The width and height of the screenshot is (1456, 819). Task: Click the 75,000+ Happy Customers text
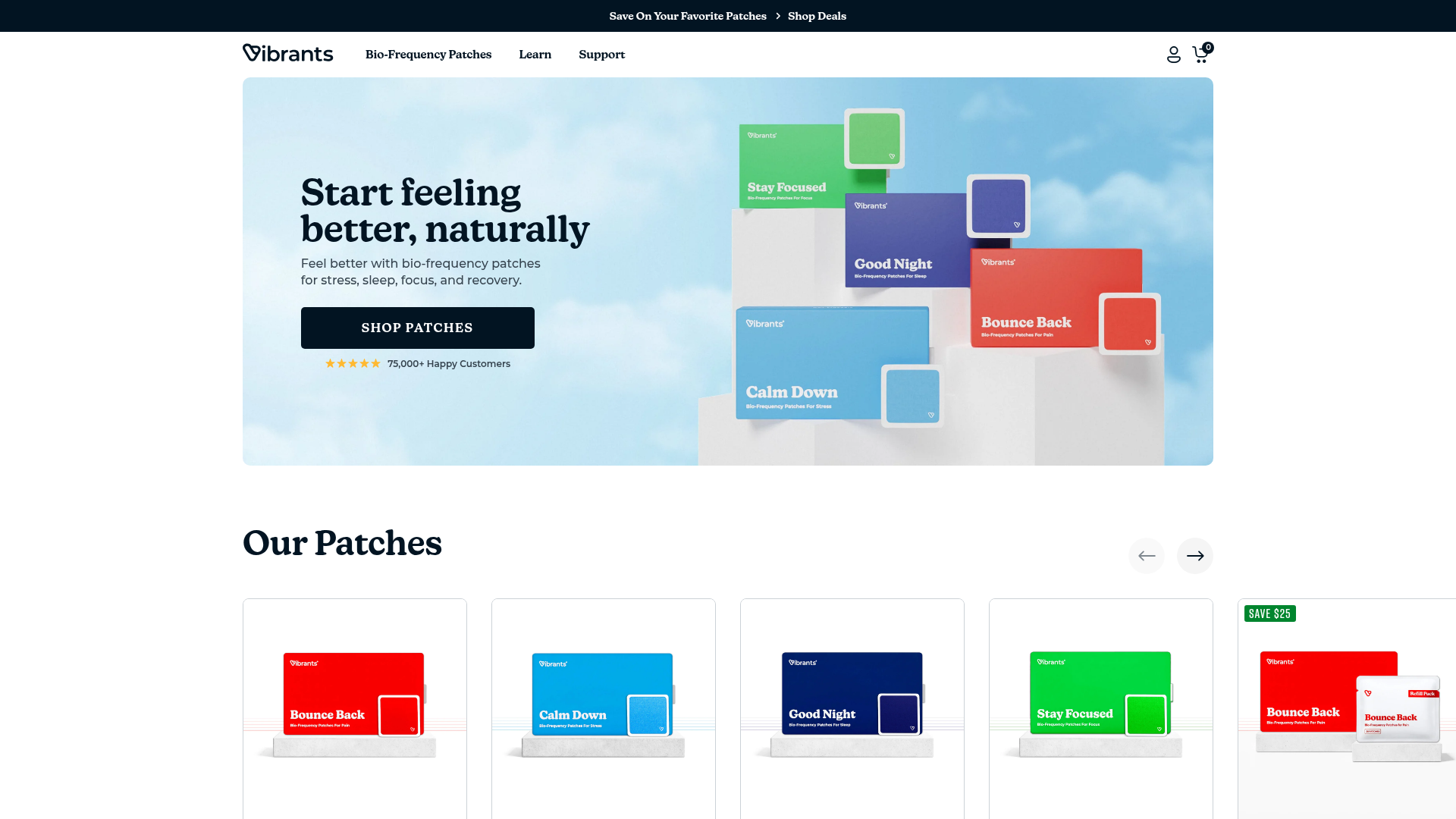pyautogui.click(x=448, y=363)
